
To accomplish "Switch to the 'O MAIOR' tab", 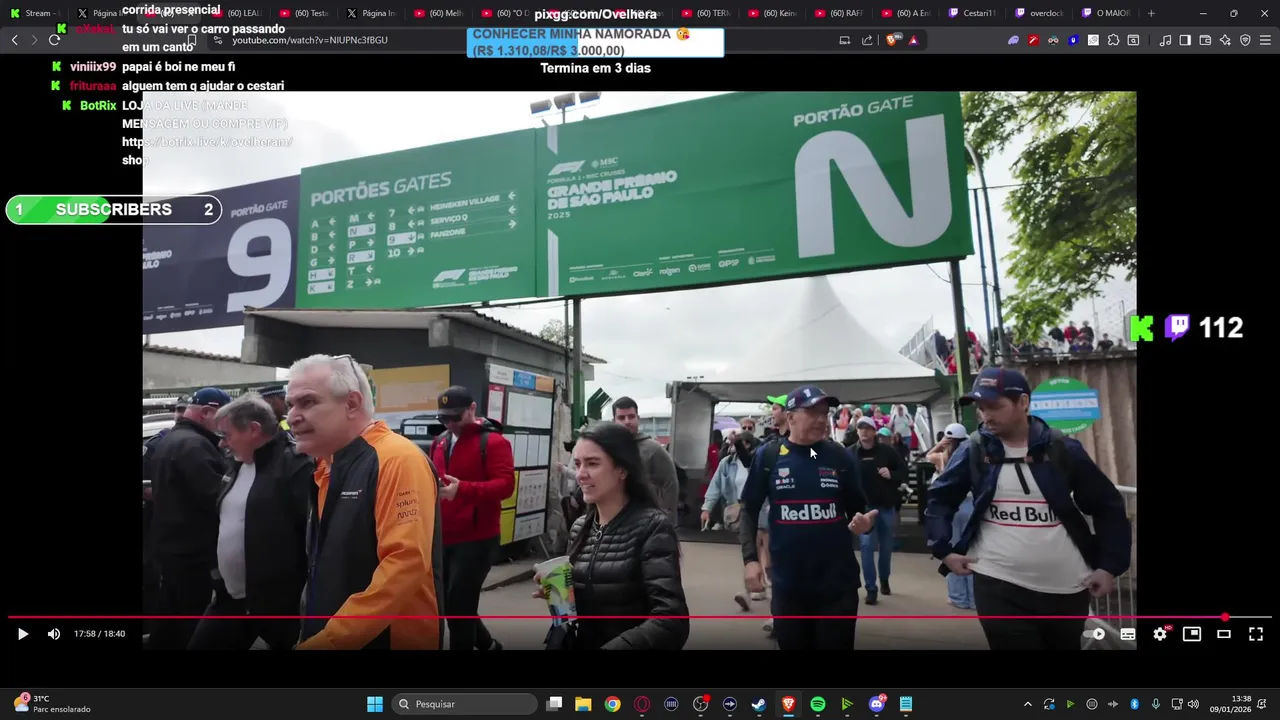I will [1106, 13].
